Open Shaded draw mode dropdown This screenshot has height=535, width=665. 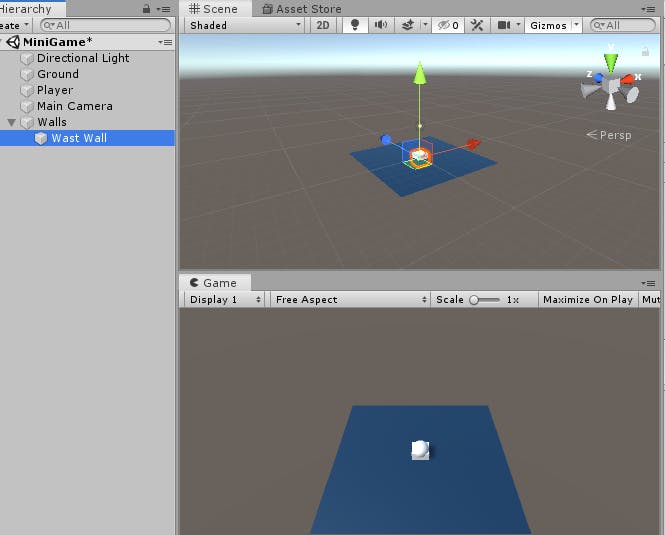(245, 25)
